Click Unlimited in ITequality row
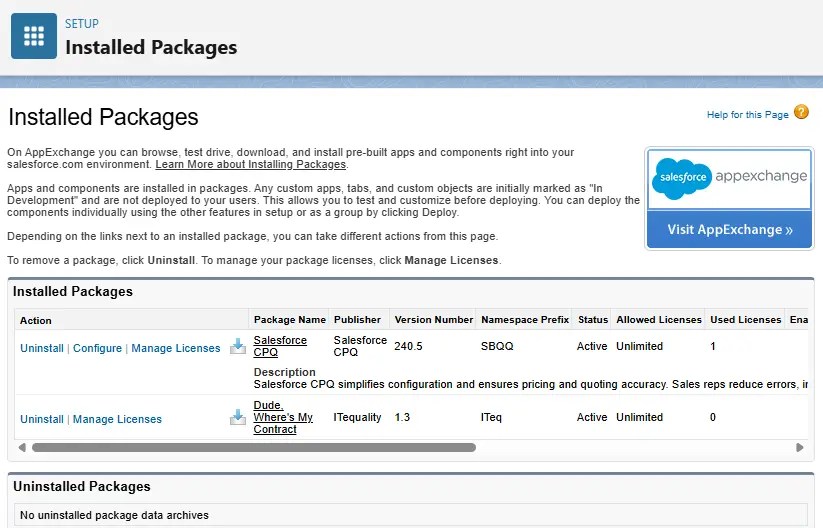This screenshot has height=528, width=823. 639,417
